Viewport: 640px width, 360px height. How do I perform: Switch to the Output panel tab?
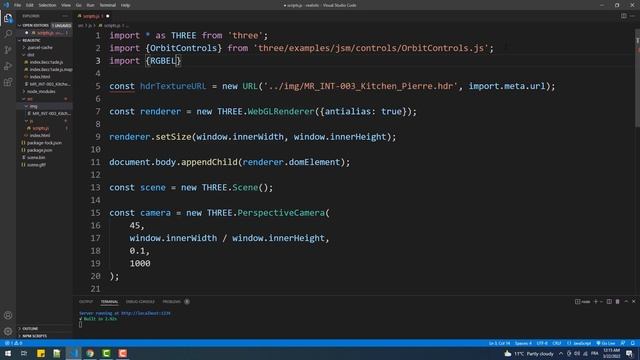tap(86, 302)
